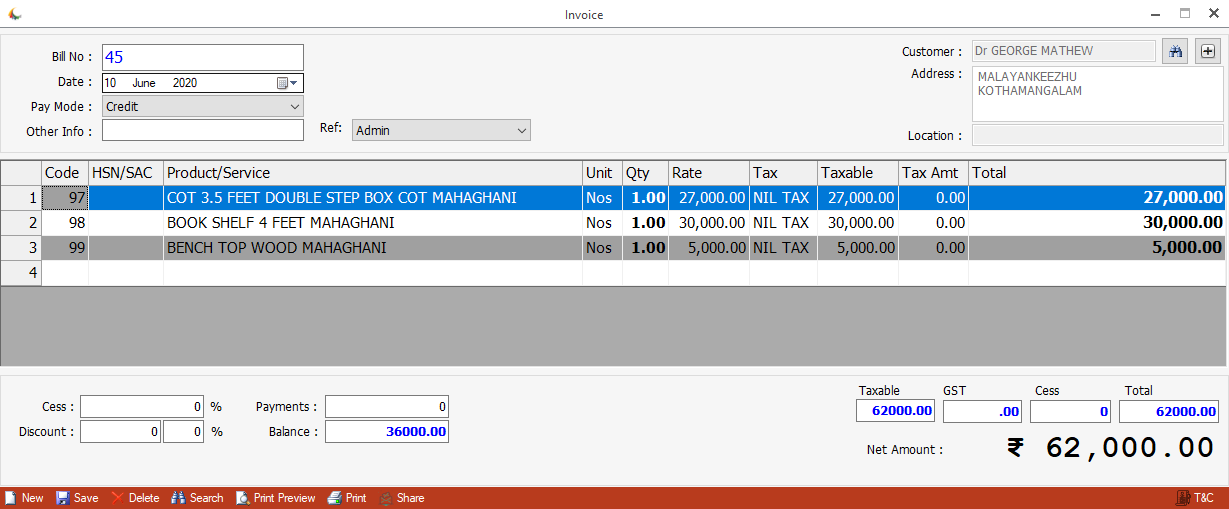1229x509 pixels.
Task: Select row header 3
Action: 21,248
